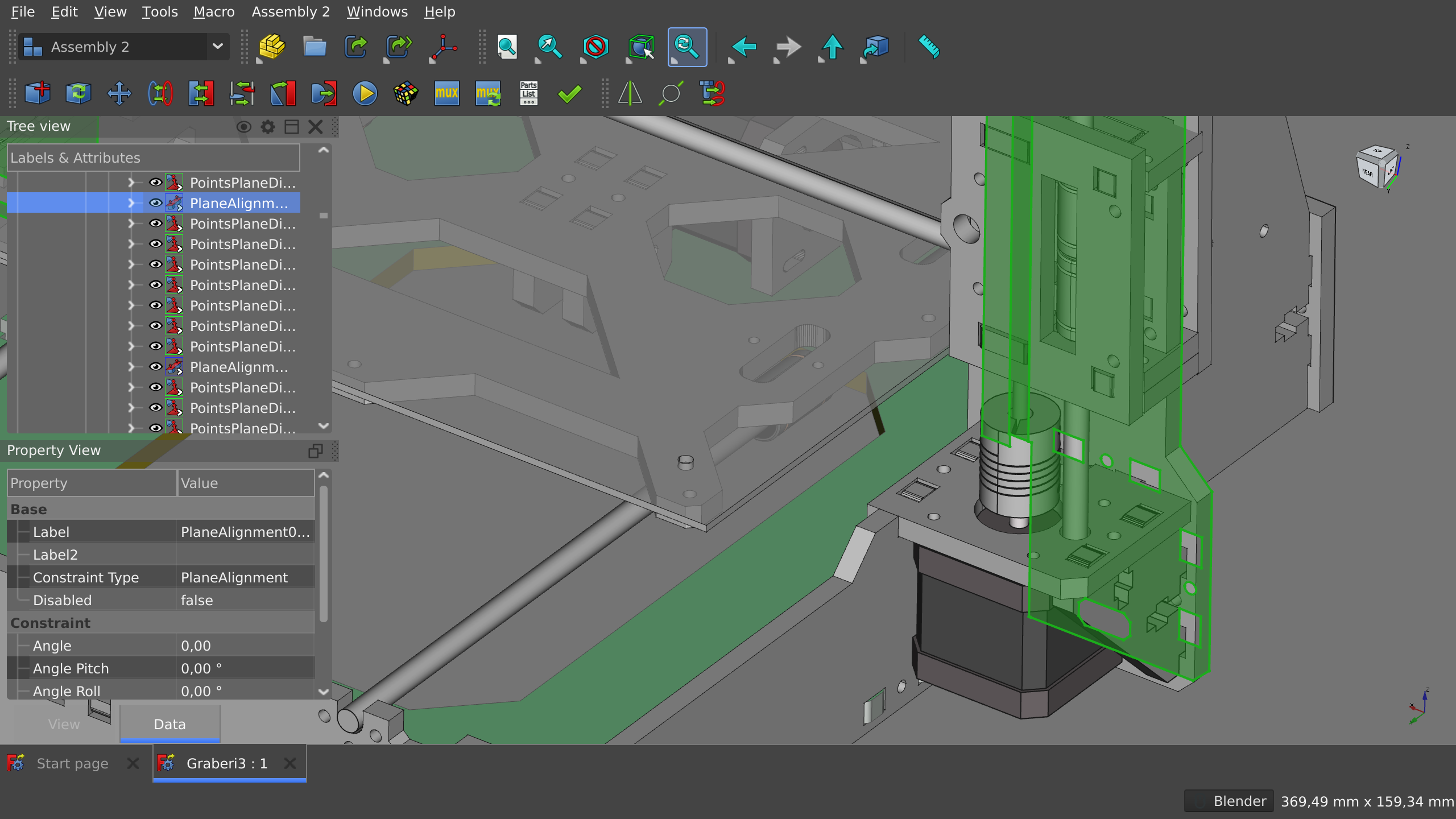Click the Tree view record circle icon
Viewport: 1456px width, 819px height.
pyautogui.click(x=244, y=126)
